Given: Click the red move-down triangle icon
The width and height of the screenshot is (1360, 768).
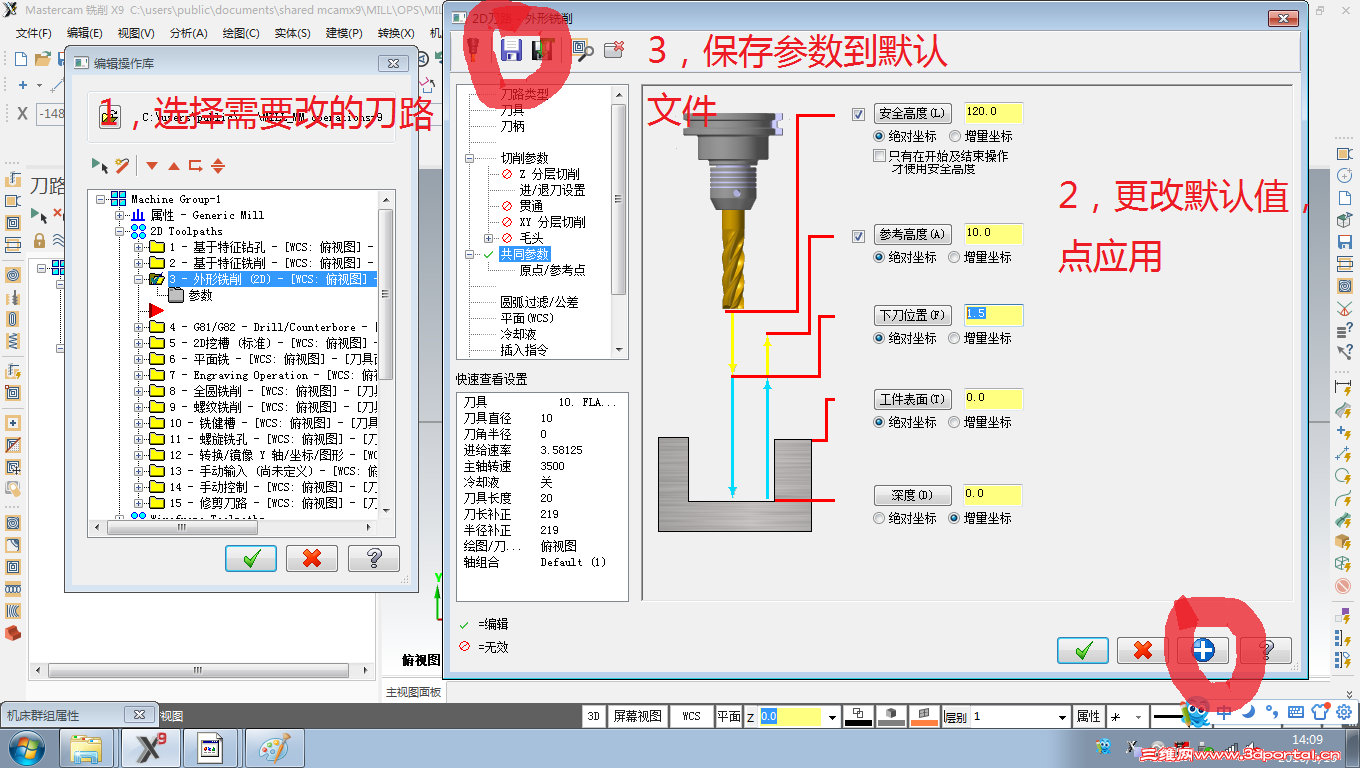Looking at the screenshot, I should point(152,166).
